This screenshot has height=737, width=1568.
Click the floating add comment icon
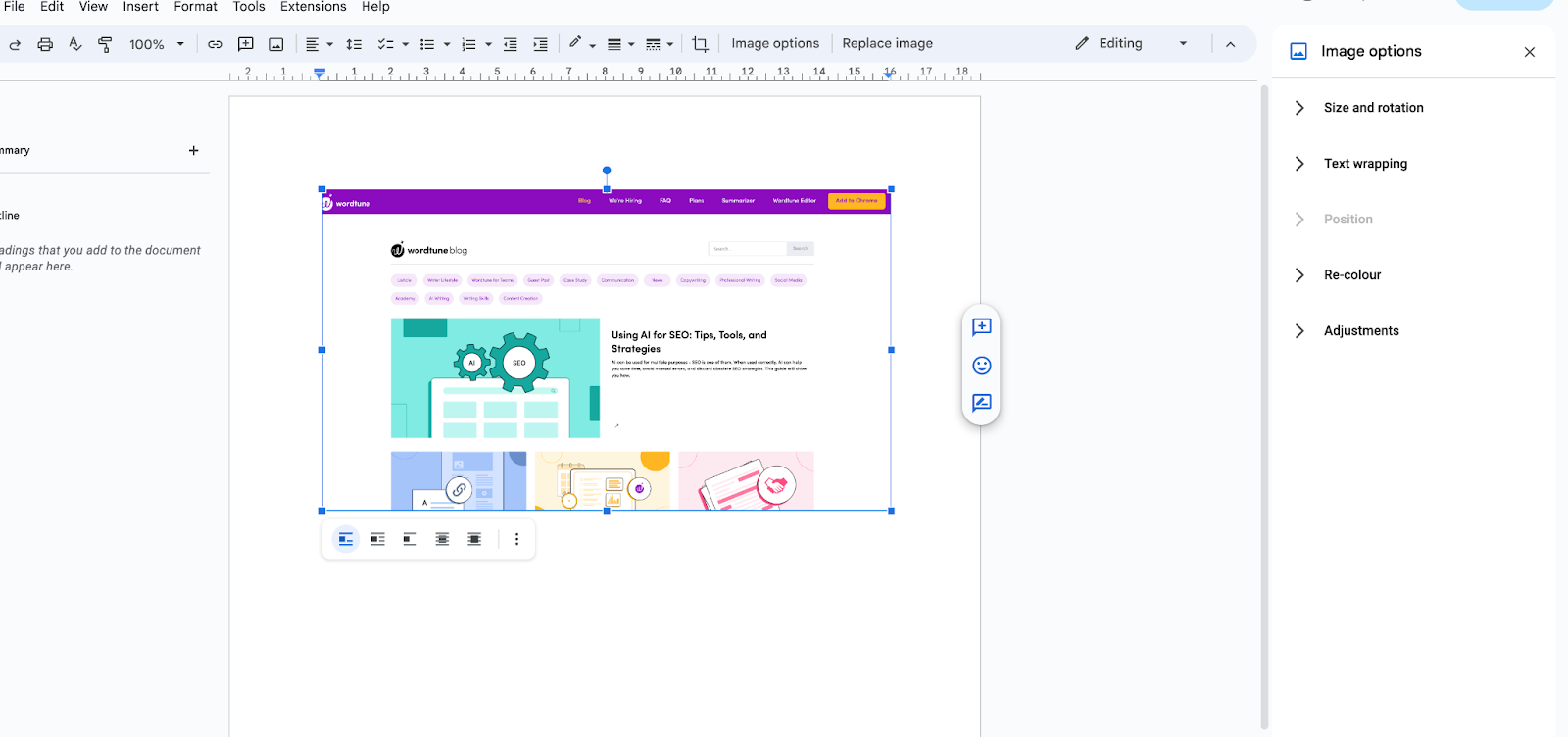981,327
